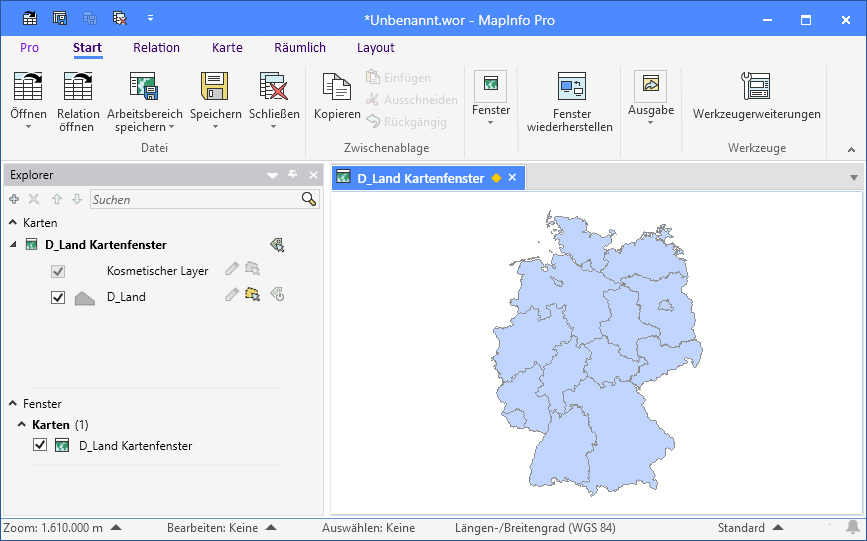Collapse the Karten section in Explorer

tap(13, 222)
